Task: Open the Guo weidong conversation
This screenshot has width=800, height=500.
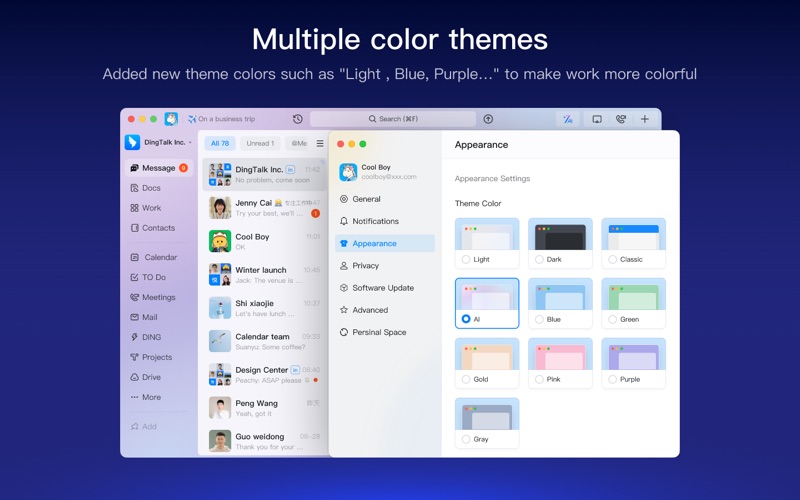Action: [264, 441]
